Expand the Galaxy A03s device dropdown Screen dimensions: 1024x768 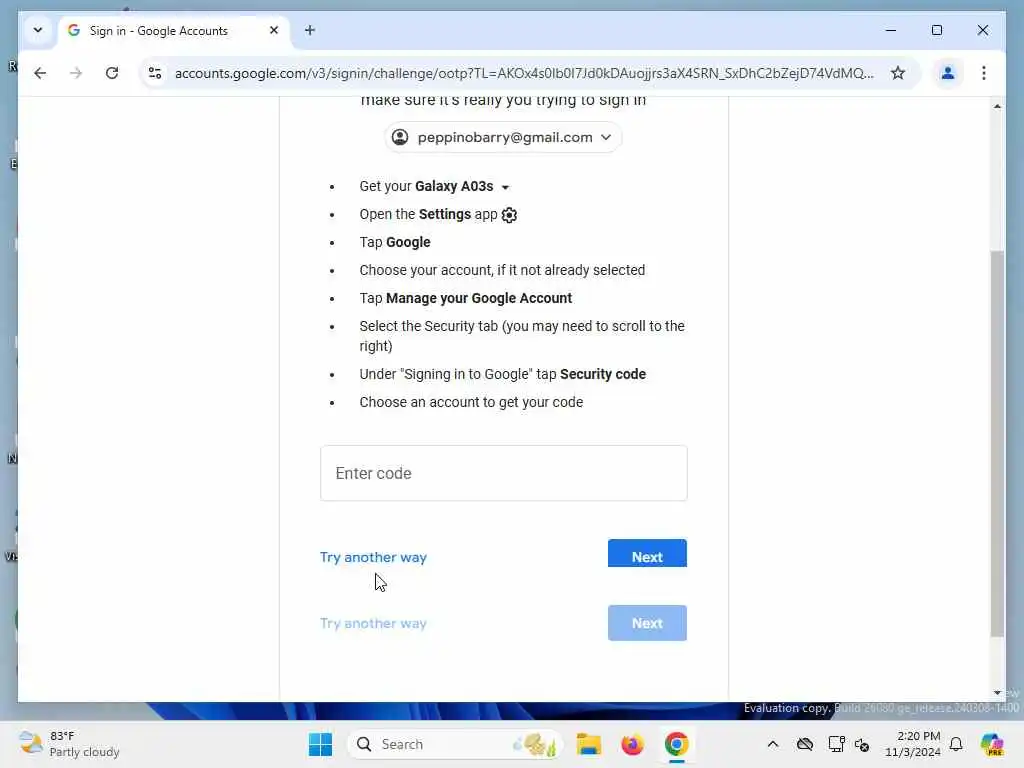505,187
